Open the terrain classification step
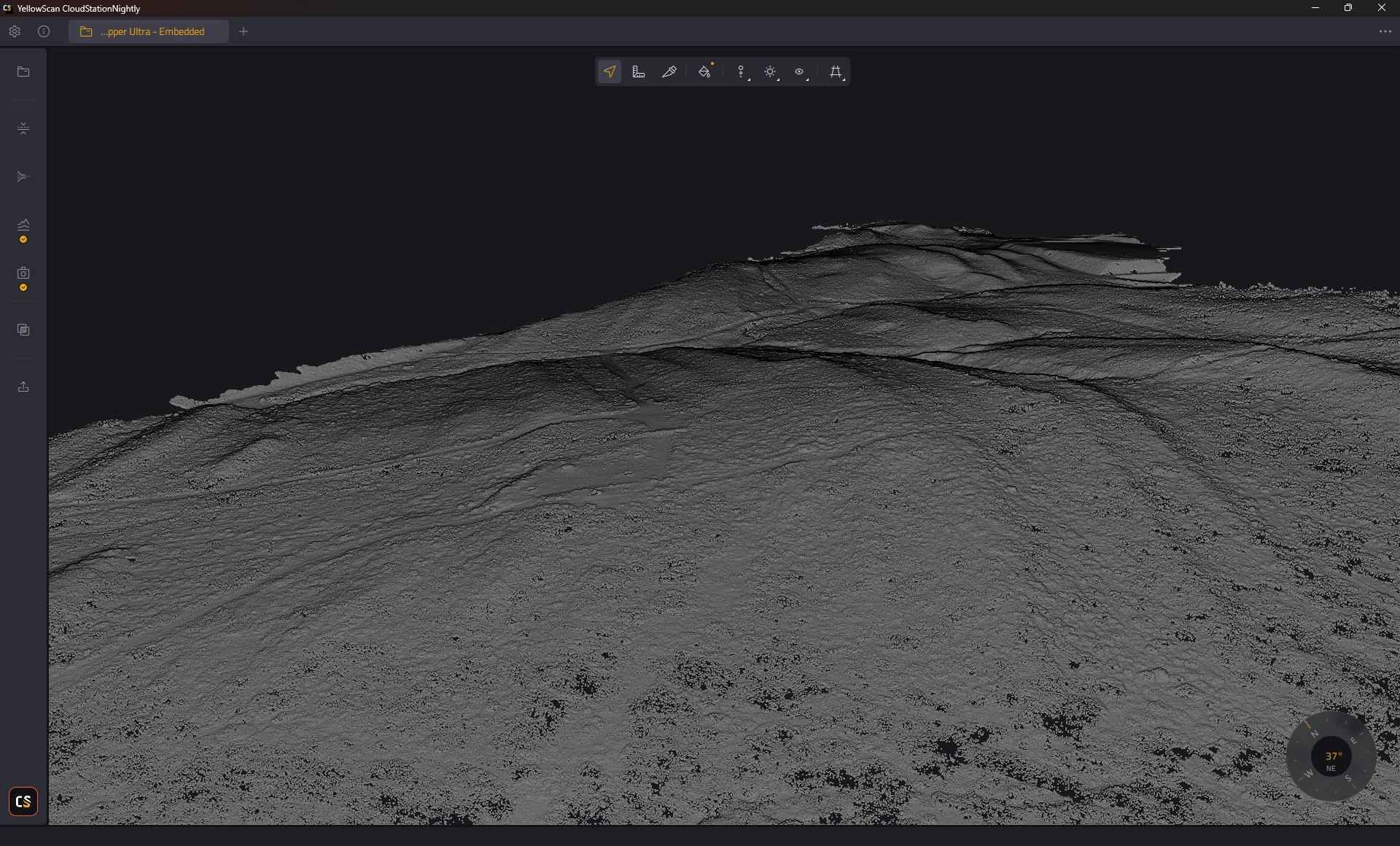Image resolution: width=1400 pixels, height=846 pixels. point(23,225)
